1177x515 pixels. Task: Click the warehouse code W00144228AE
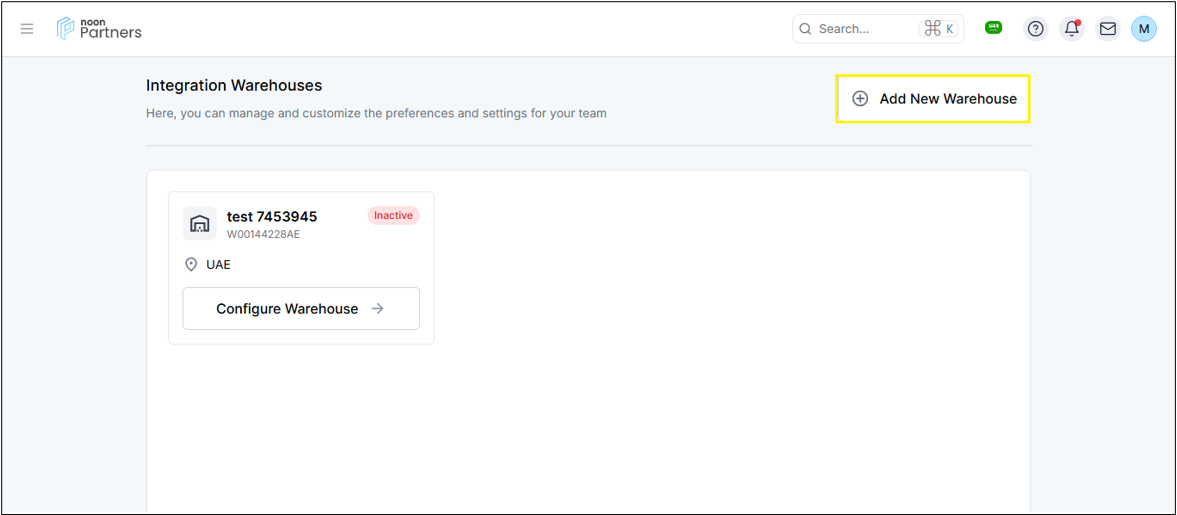coord(263,235)
